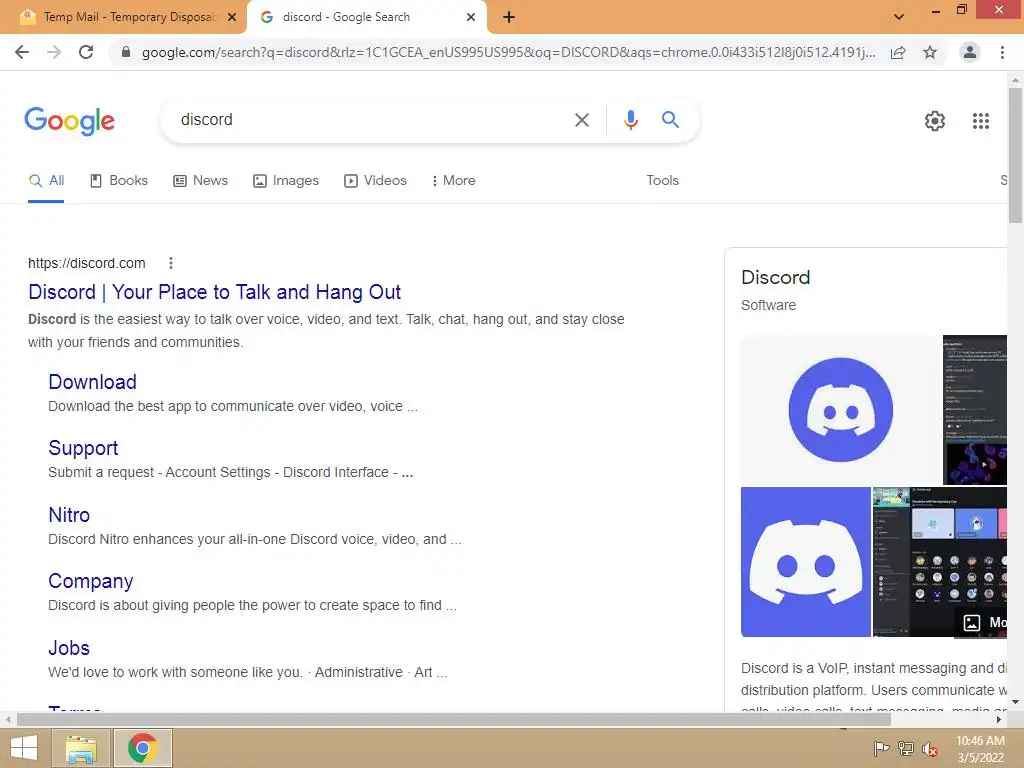
Task: Open a new tab with the plus button
Action: click(509, 18)
